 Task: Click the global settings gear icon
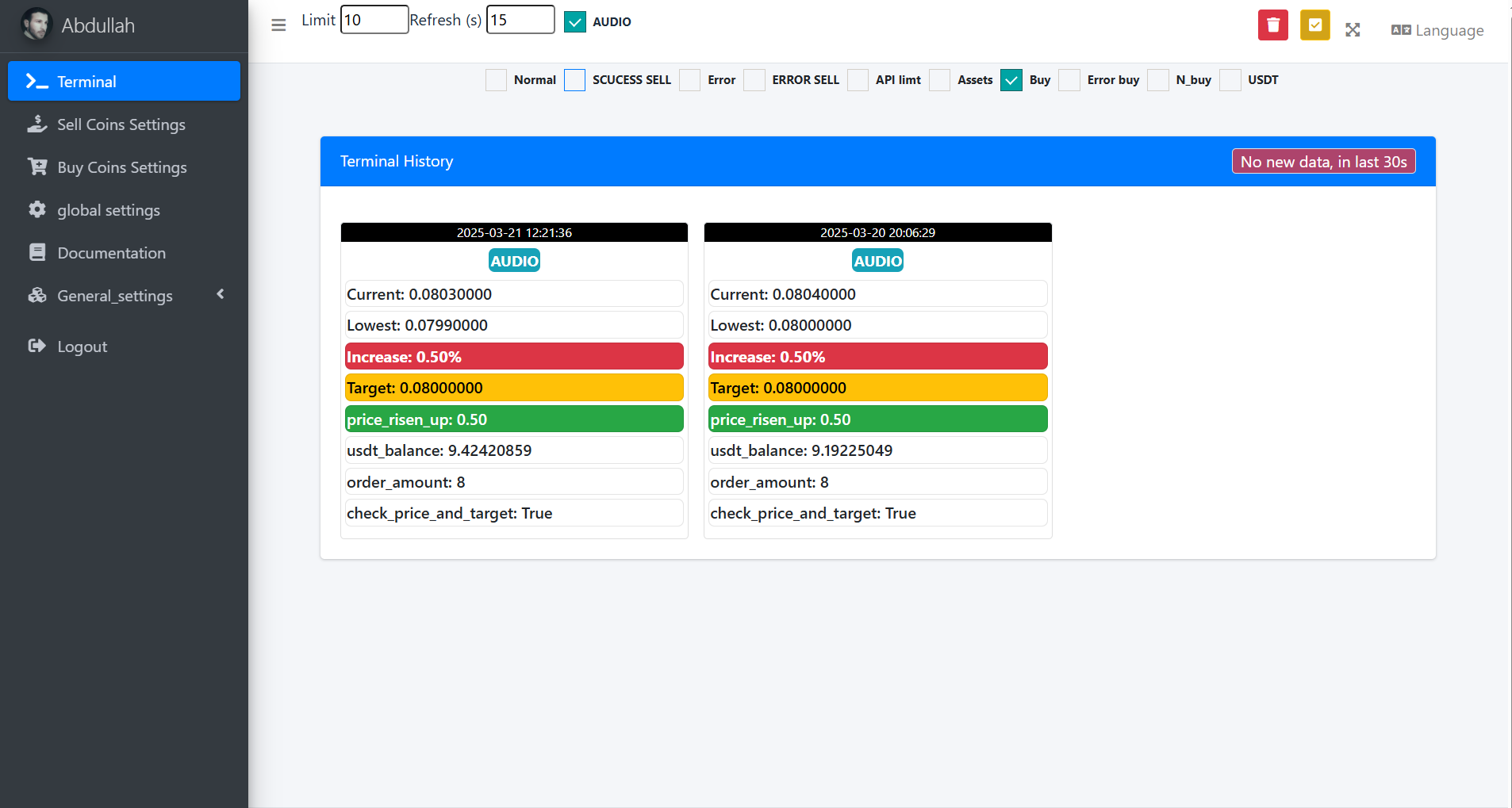tap(36, 209)
